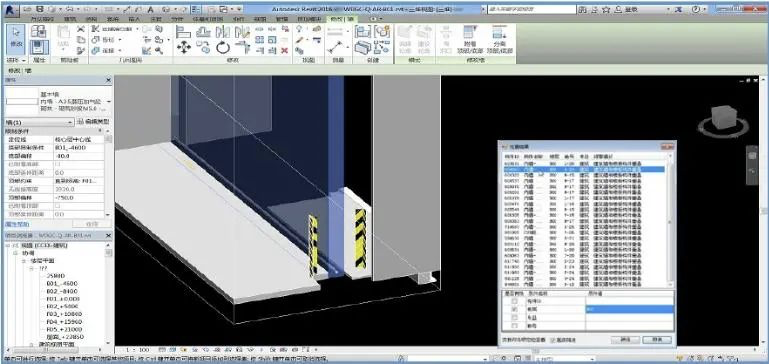Click the 编辑类型 edit type button
The height and width of the screenshot is (364, 769).
click(94, 122)
